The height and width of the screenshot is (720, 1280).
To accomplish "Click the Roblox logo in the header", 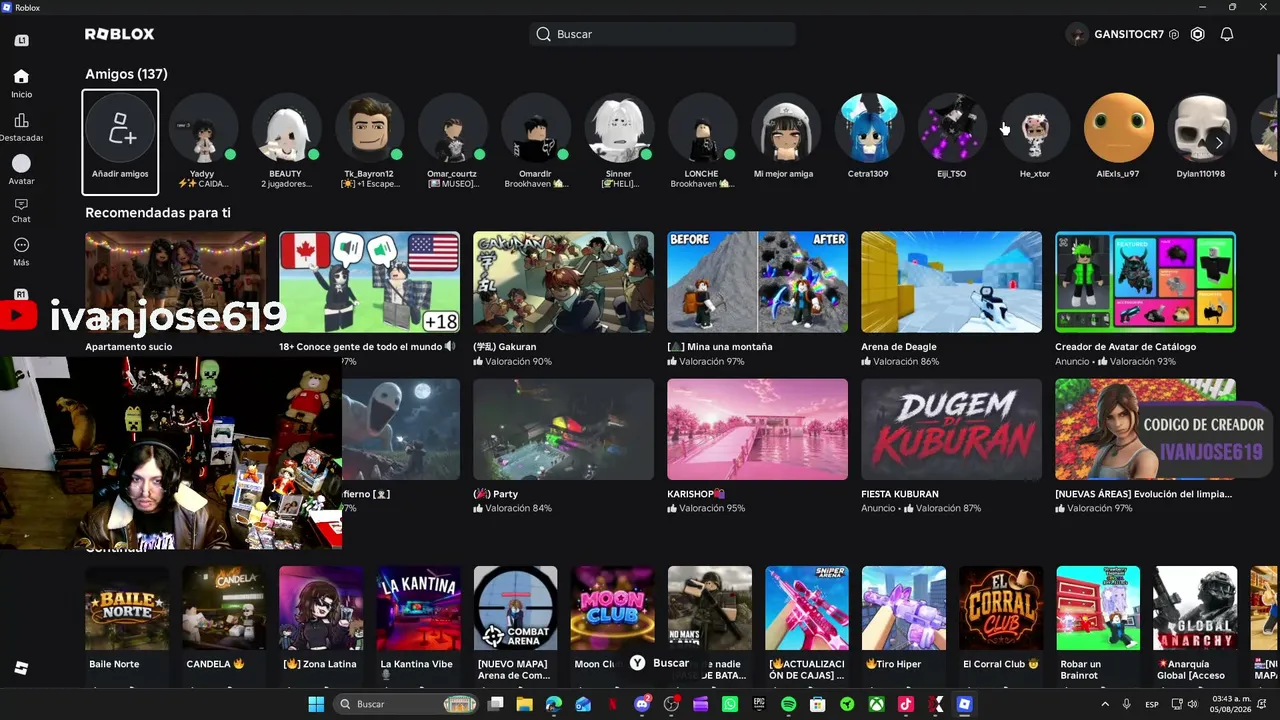I will click(x=120, y=34).
